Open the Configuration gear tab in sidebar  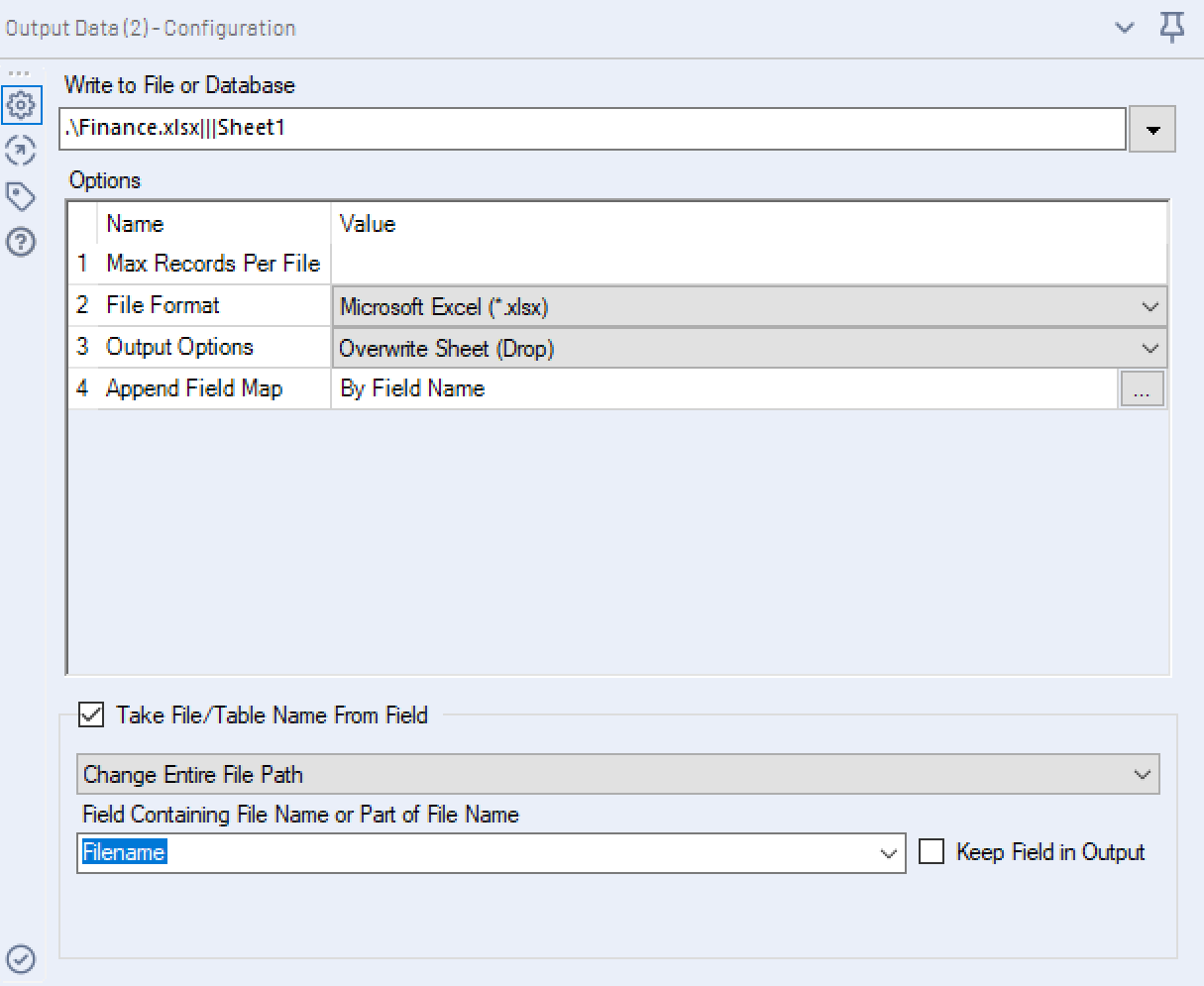[21, 104]
